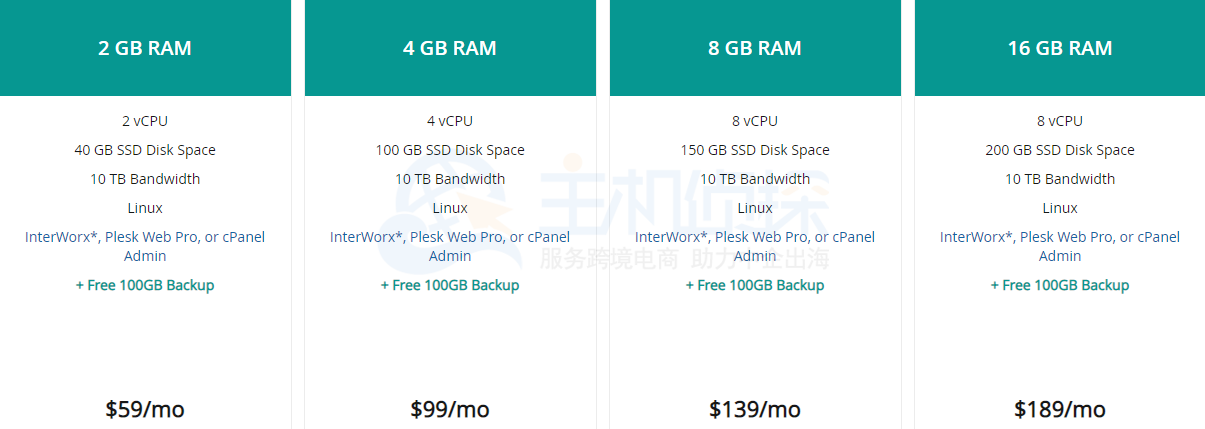Click the 100 GB SSD Disk Space text

point(450,150)
